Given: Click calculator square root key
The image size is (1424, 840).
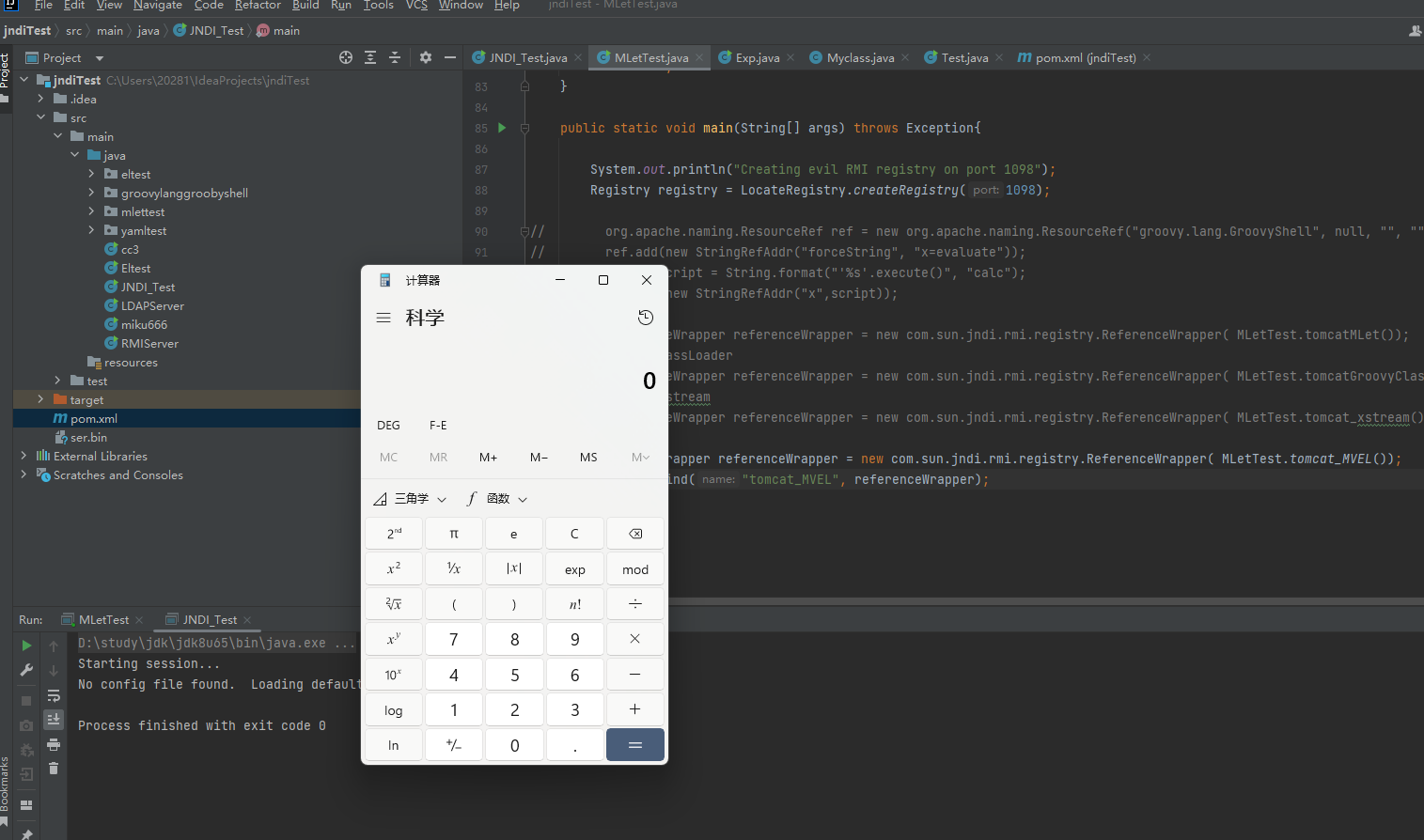Looking at the screenshot, I should (394, 604).
